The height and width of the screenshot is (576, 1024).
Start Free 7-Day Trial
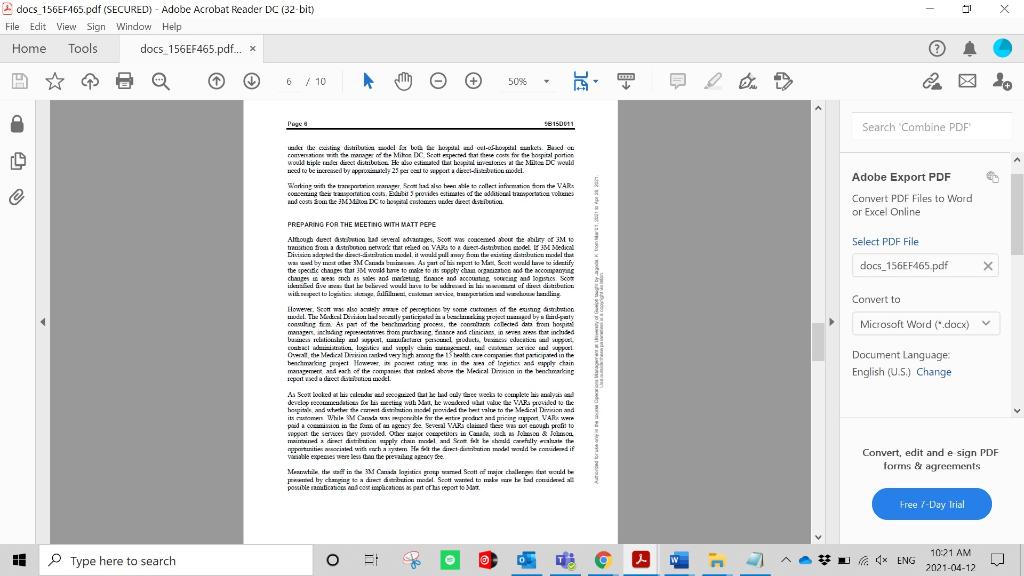point(932,504)
